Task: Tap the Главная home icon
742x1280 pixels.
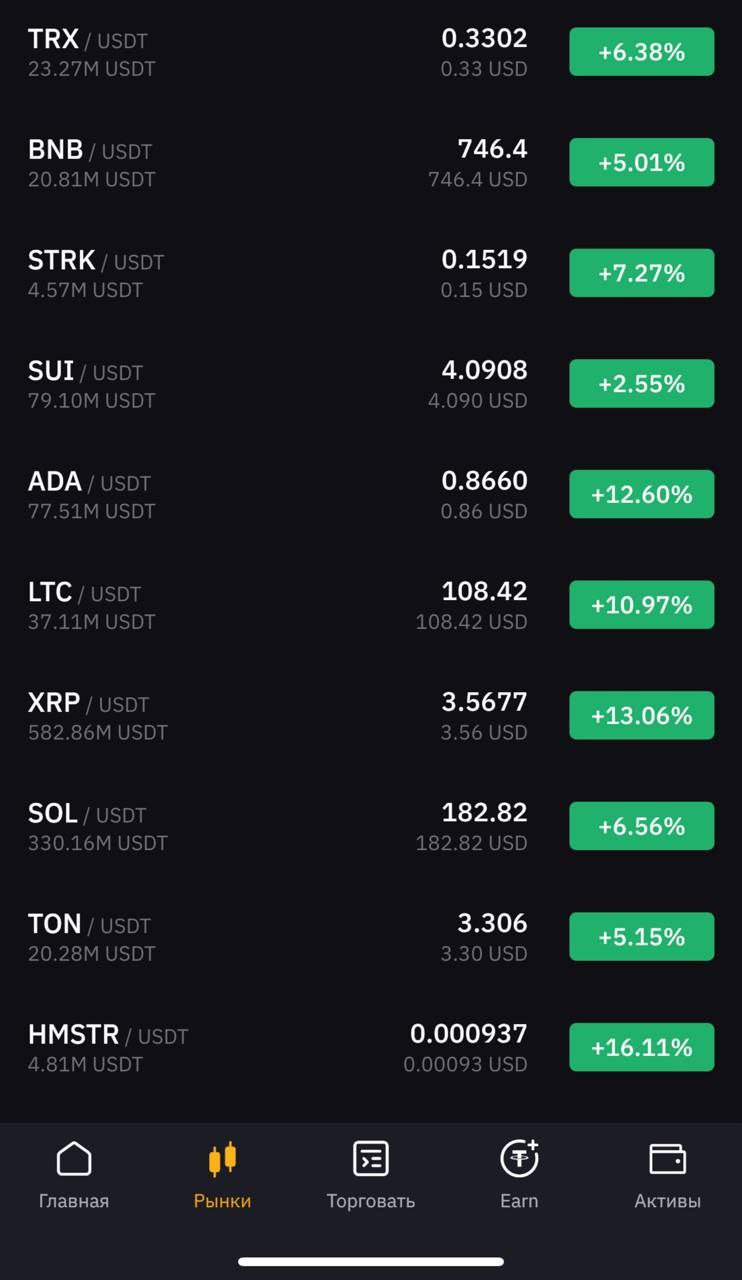Action: point(74,1158)
